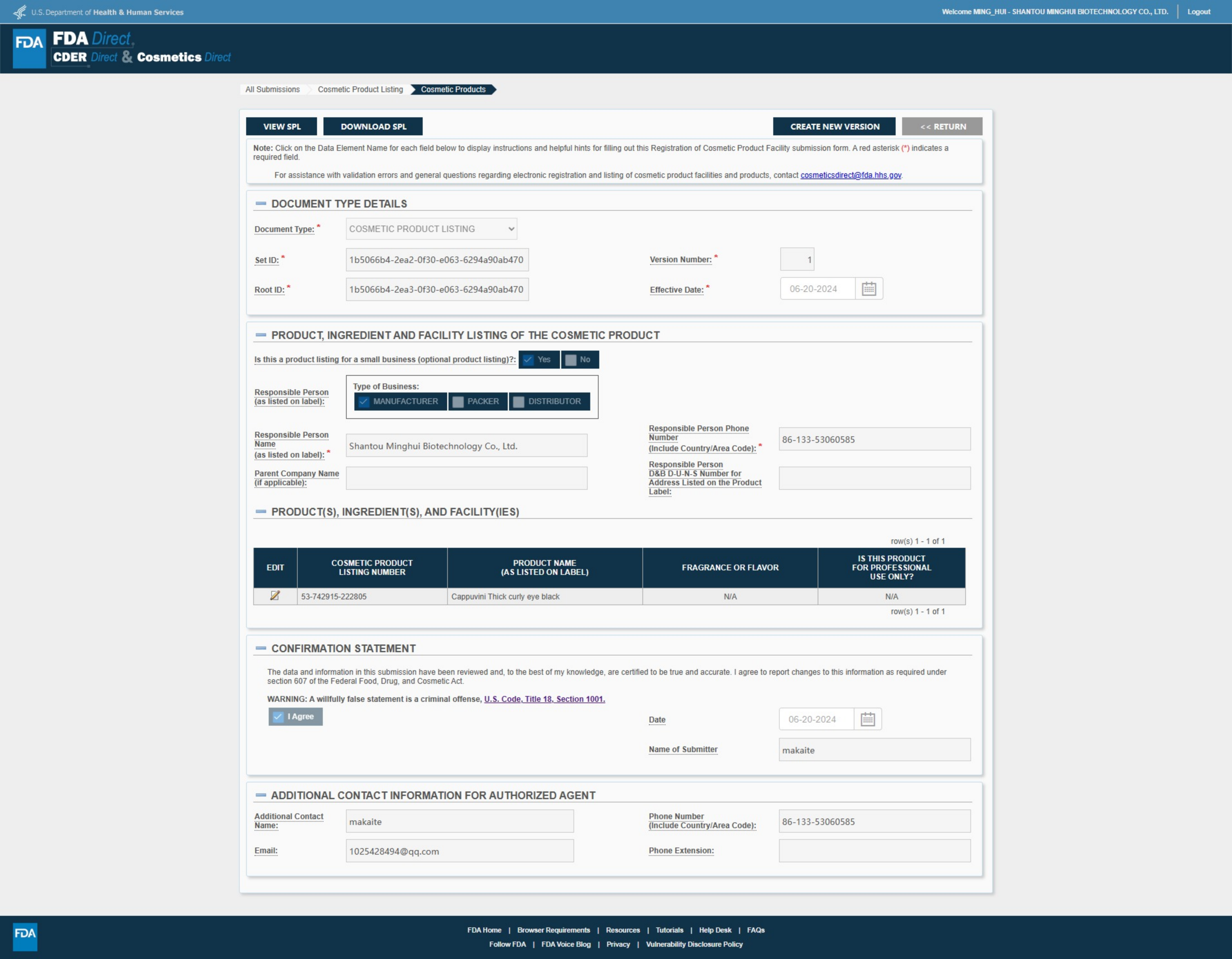Screen dimensions: 1232x959
Task: Open the Effective Date calendar picker
Action: click(869, 289)
